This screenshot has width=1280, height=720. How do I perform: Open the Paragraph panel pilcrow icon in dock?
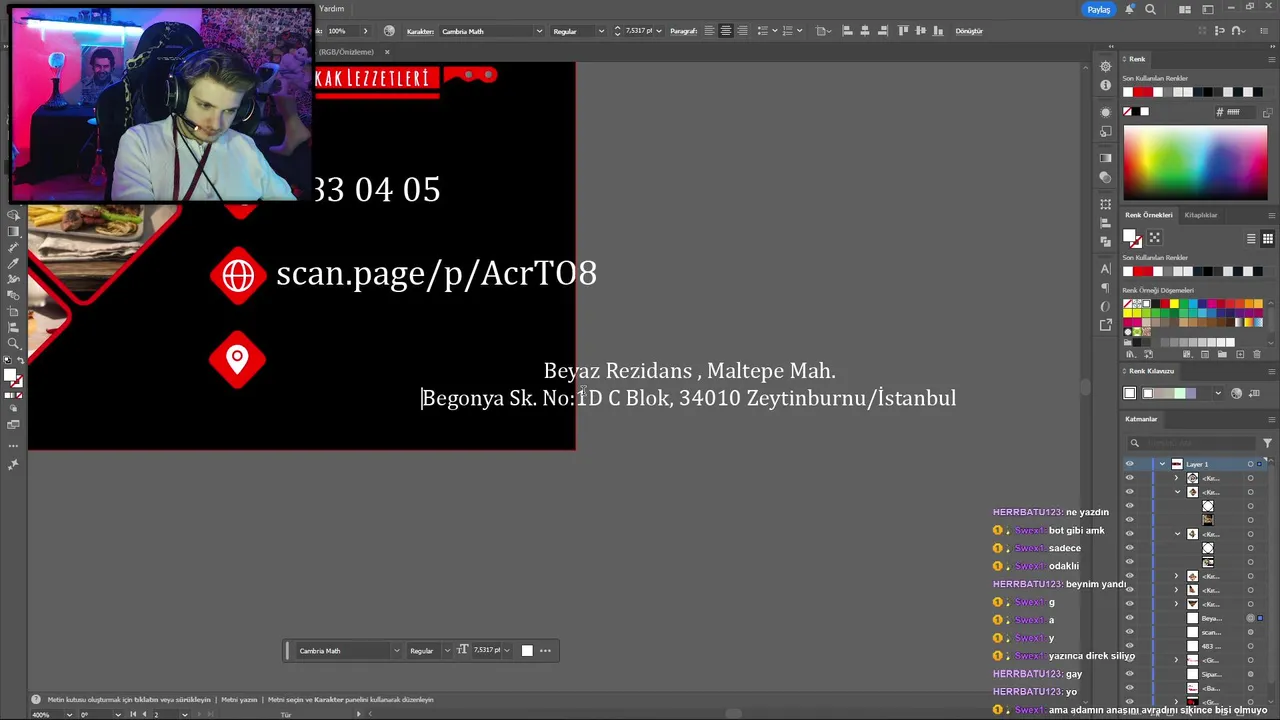pos(1105,288)
